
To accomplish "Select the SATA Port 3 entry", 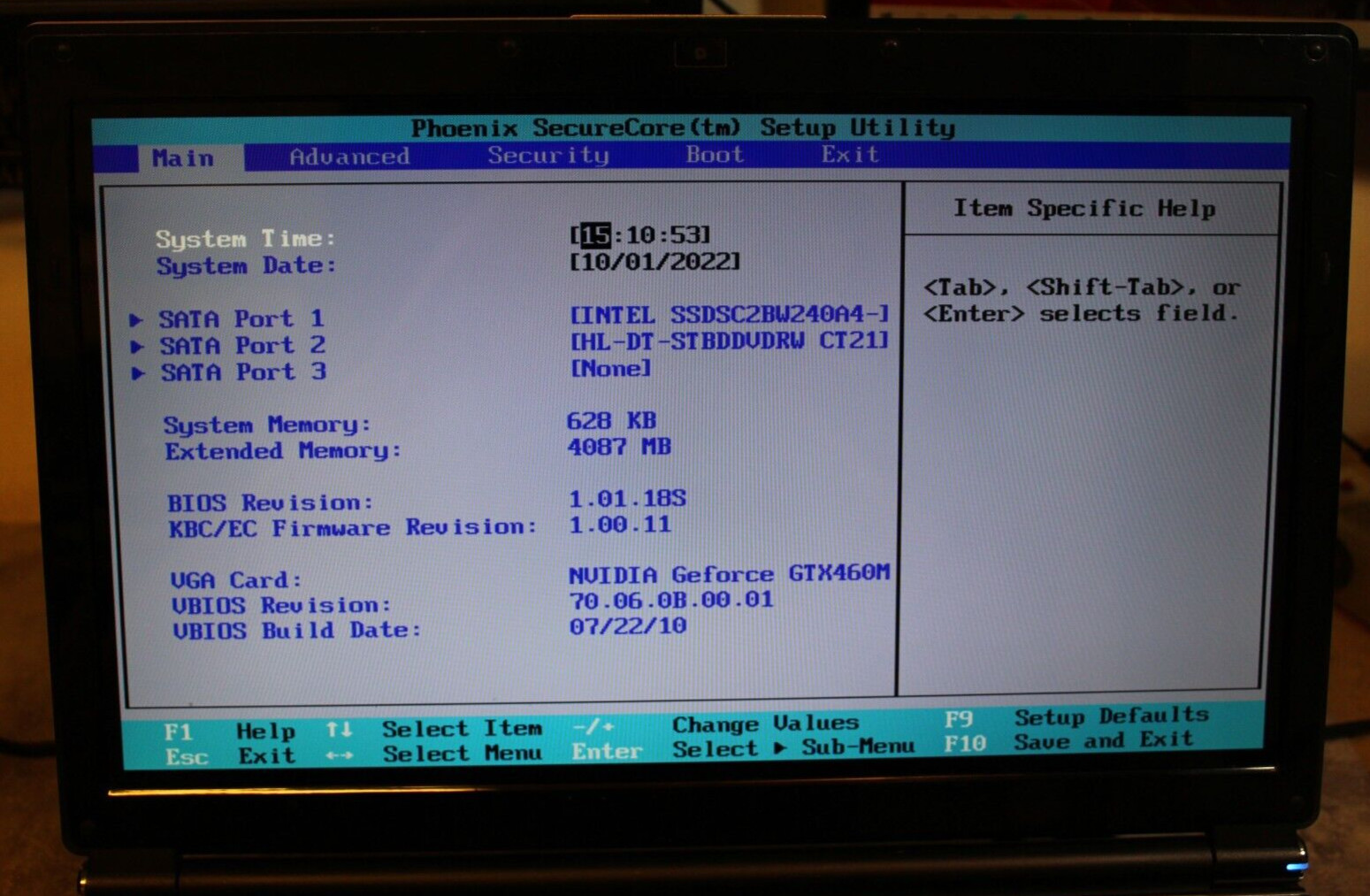I will 243,372.
